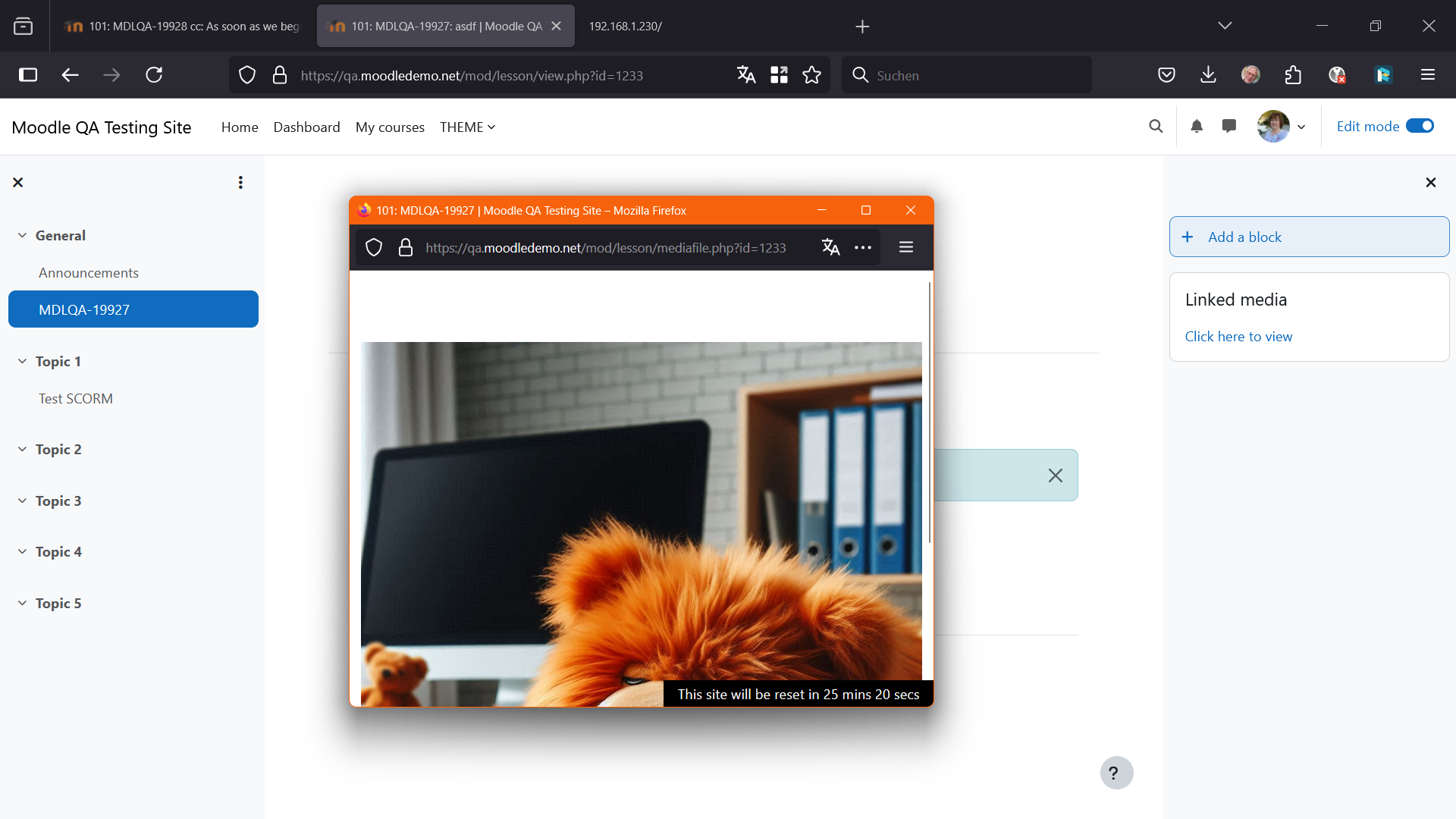
Task: Collapse the General section
Action: point(22,236)
